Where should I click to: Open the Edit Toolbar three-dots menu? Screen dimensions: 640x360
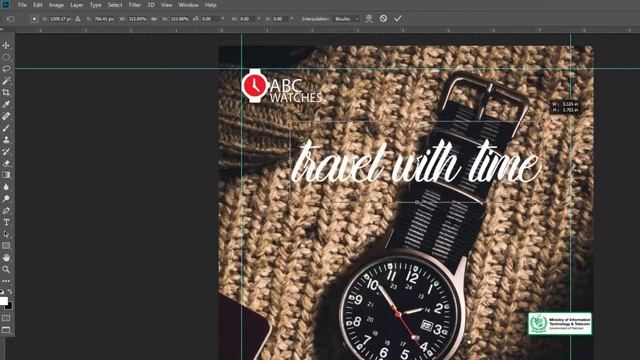(x=6, y=281)
